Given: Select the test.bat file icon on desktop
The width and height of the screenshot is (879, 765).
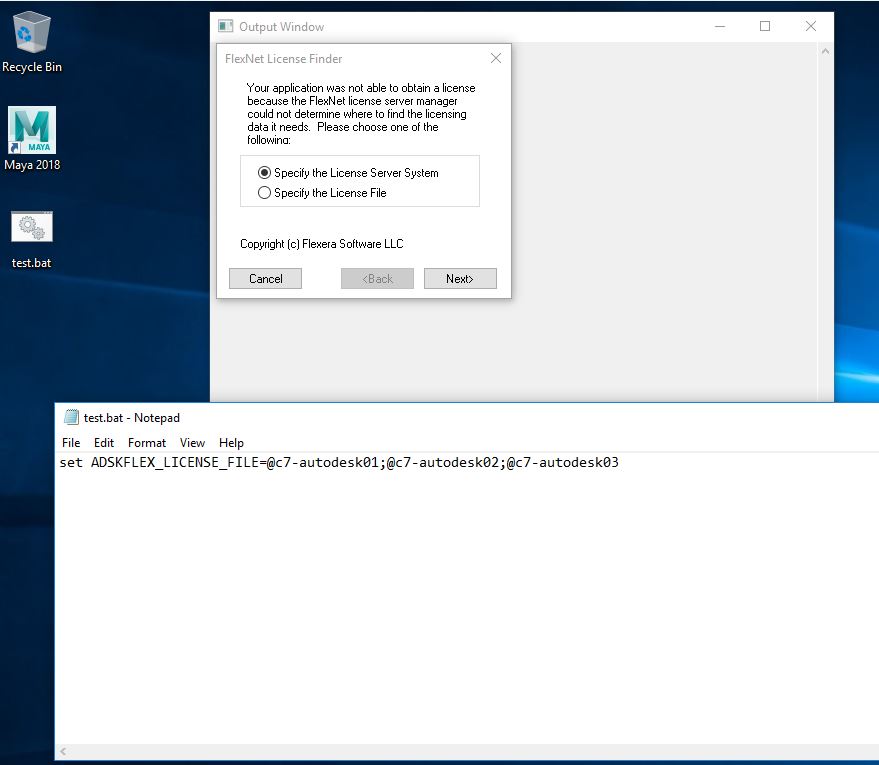Looking at the screenshot, I should tap(32, 240).
